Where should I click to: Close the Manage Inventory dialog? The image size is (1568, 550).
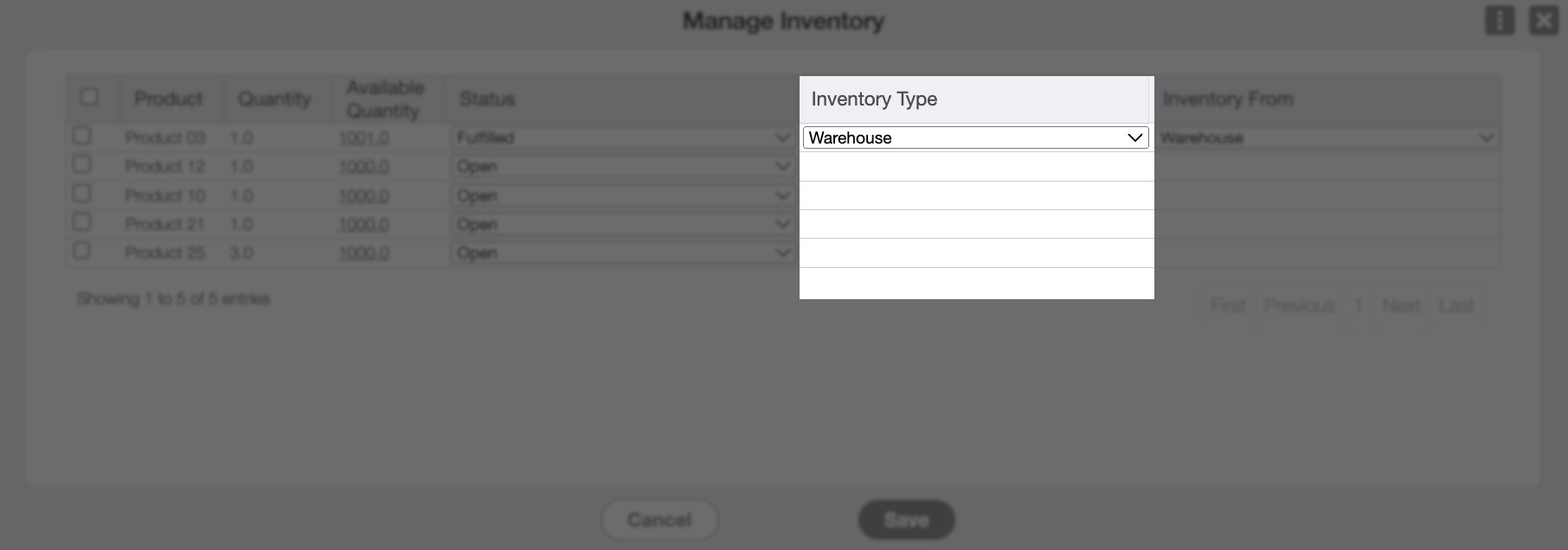(1544, 21)
